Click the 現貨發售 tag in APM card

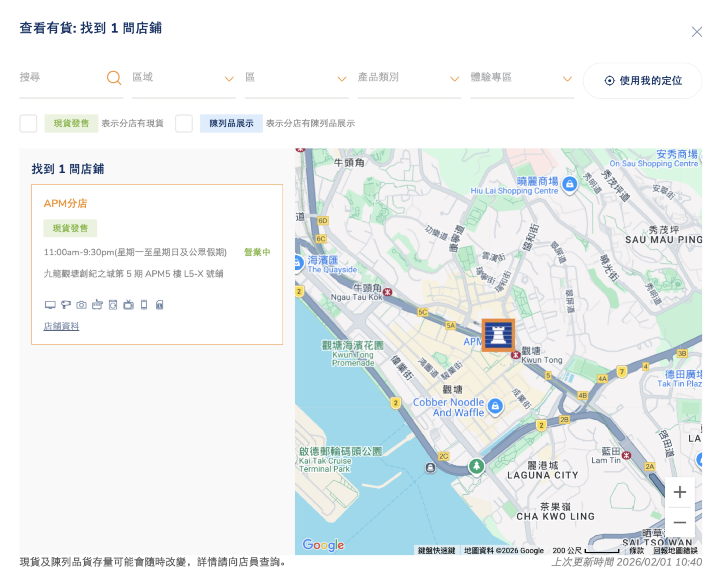point(70,228)
